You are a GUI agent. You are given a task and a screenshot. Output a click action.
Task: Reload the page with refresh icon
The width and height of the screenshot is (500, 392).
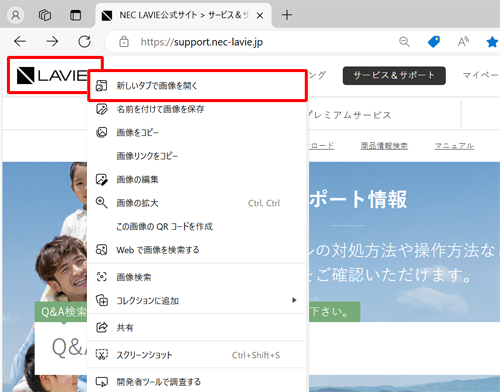coord(84,41)
